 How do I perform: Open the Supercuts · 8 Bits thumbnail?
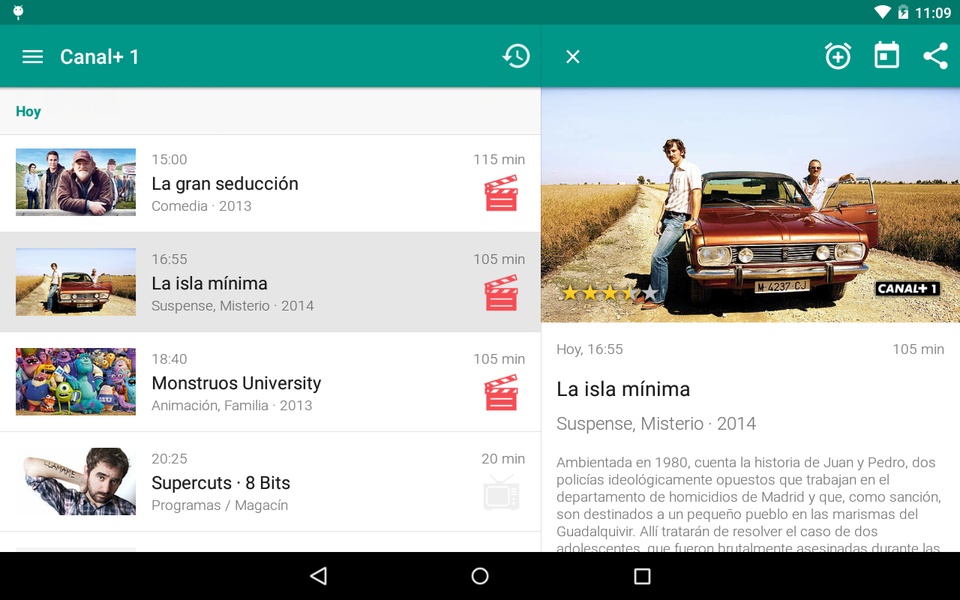[x=76, y=481]
